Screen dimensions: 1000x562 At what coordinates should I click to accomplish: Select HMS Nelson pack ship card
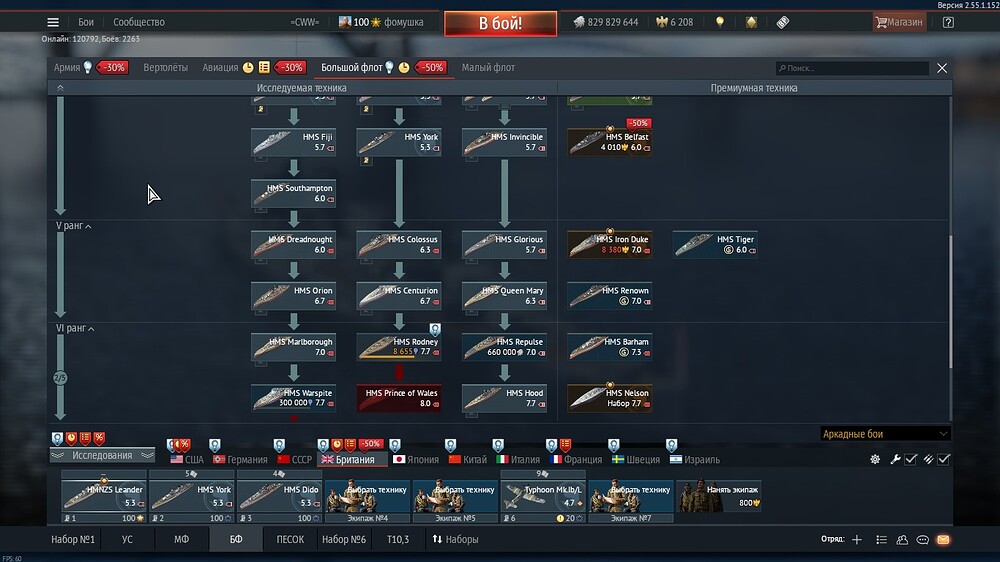coord(610,399)
